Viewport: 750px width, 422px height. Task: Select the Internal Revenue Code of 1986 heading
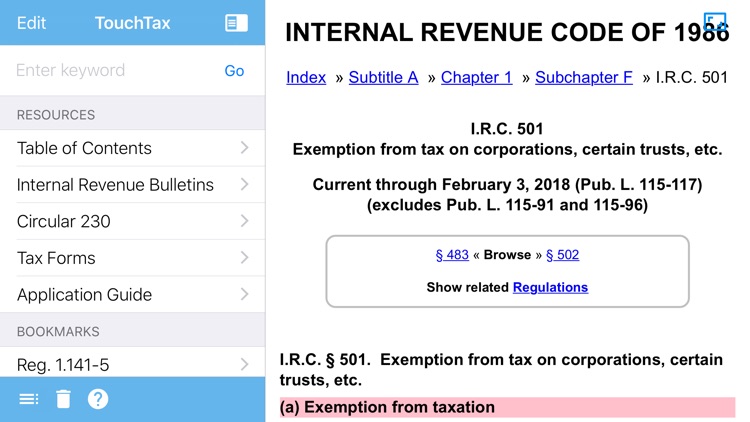point(507,33)
